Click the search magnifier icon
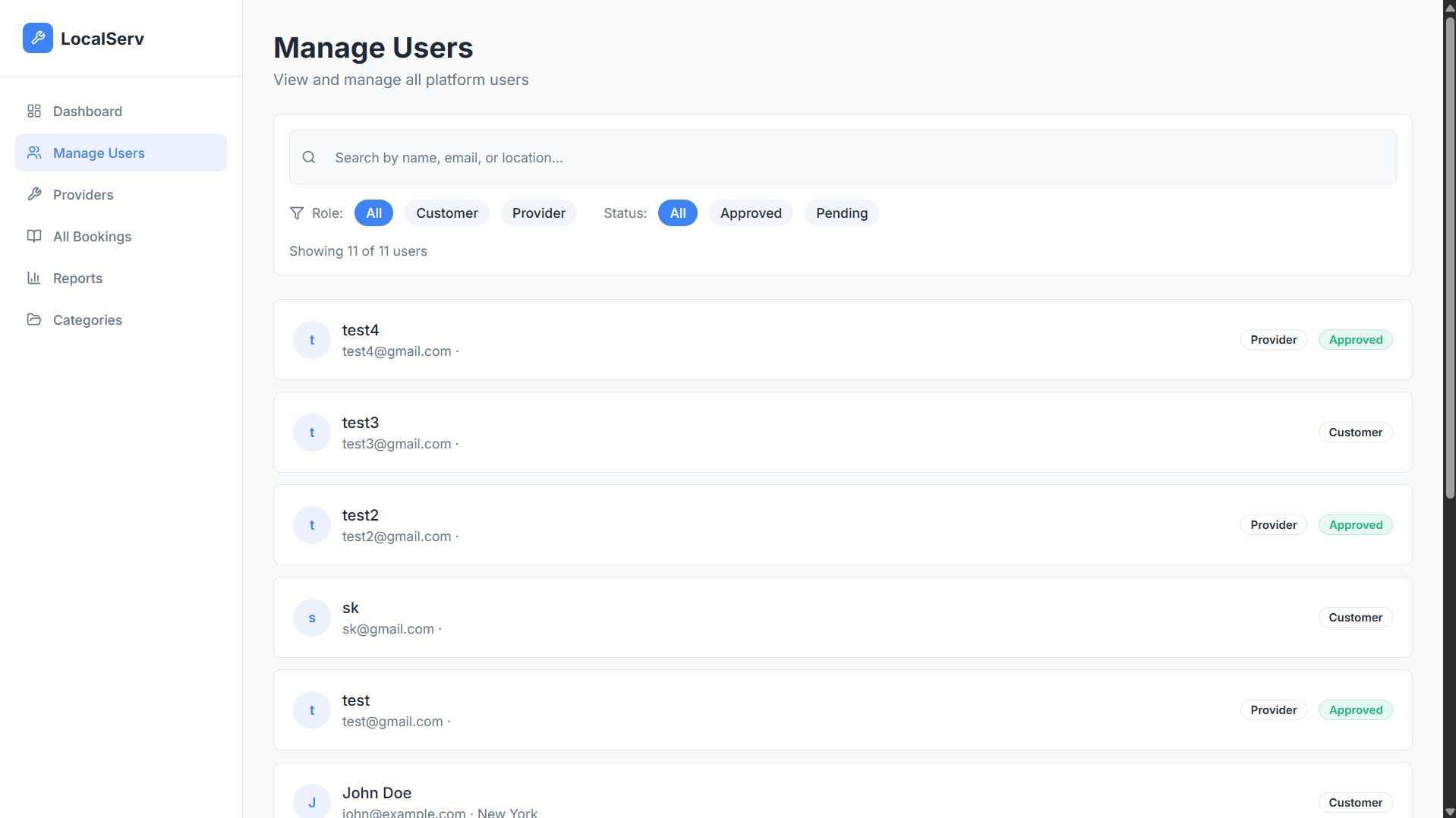This screenshot has height=818, width=1456. (x=309, y=157)
